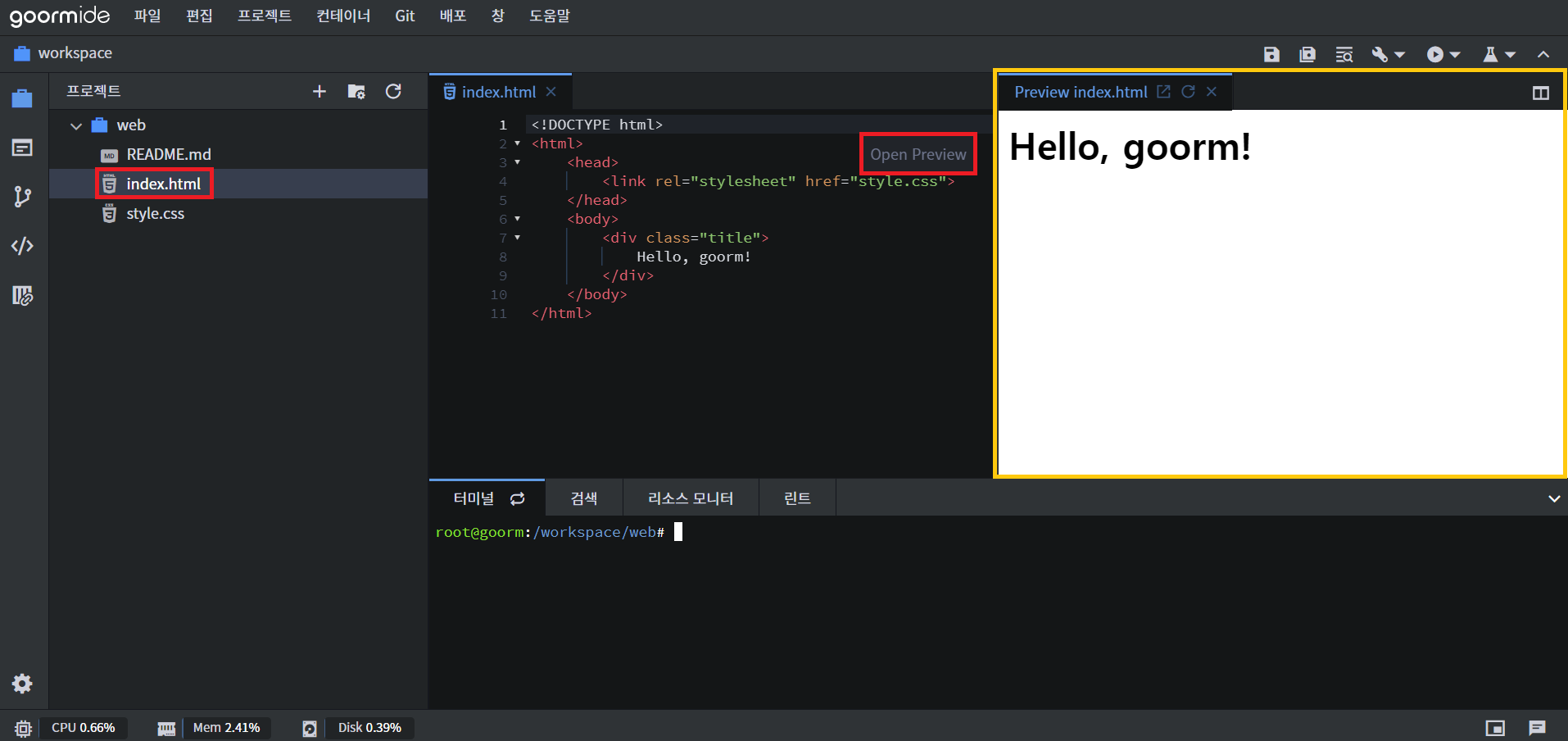The image size is (1568, 741).
Task: Expand the build options dropdown arrow
Action: click(x=1399, y=55)
